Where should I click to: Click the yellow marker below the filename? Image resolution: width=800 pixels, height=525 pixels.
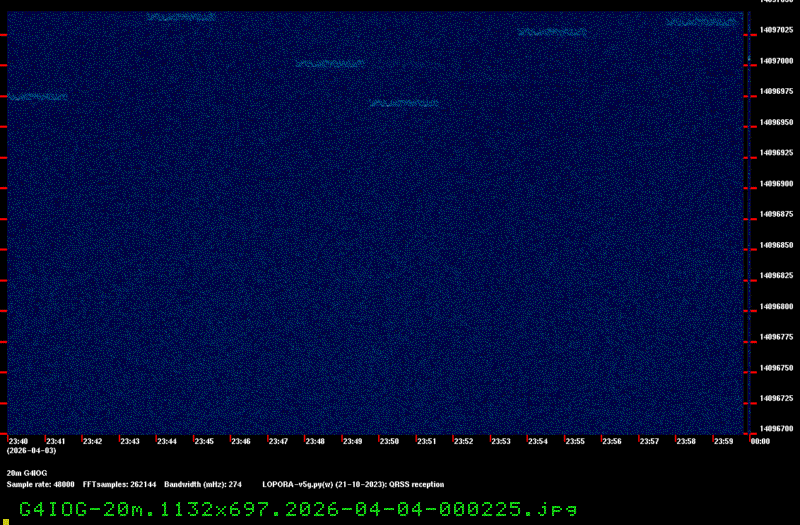click(x=6, y=522)
